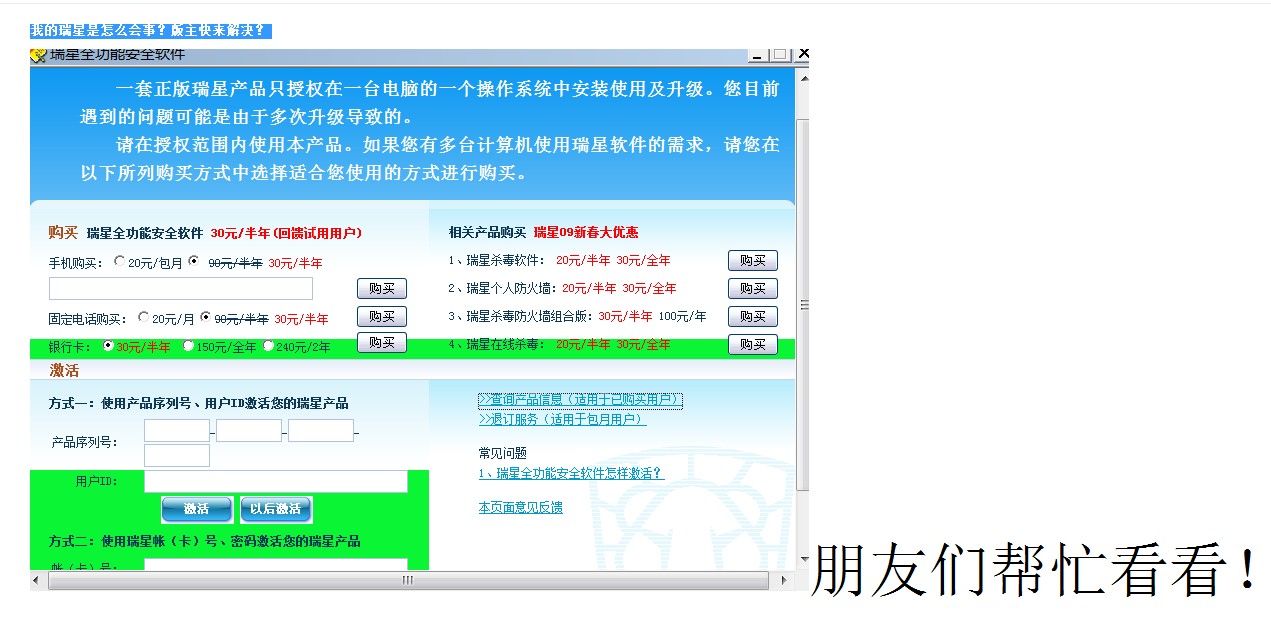This screenshot has height=620, width=1271.
Task: Click the third 产品序列号 segment field
Action: pos(321,431)
